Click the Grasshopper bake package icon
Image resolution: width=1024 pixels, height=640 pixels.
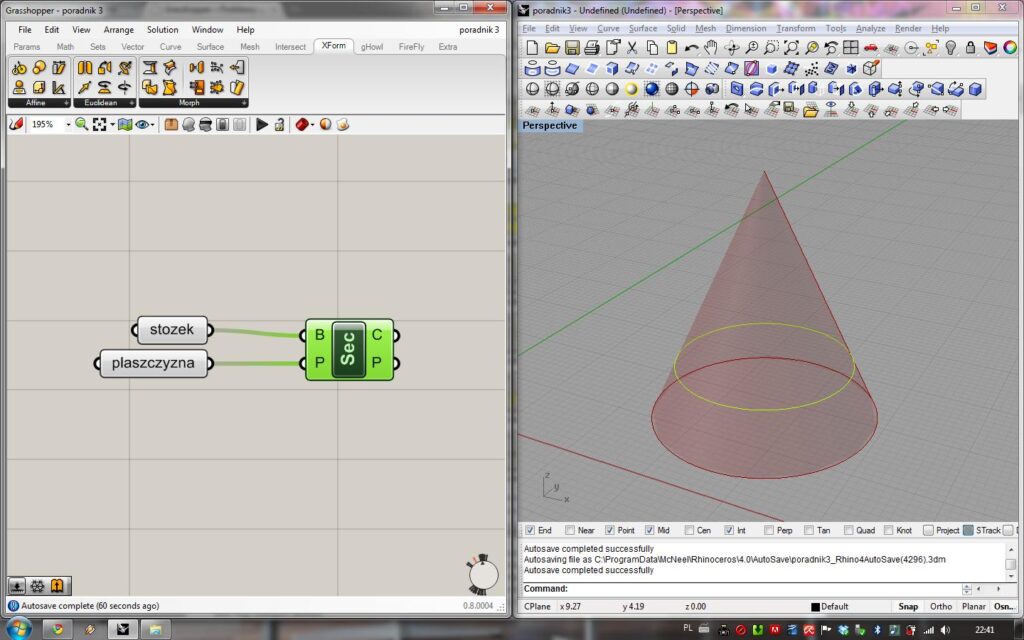tap(171, 124)
